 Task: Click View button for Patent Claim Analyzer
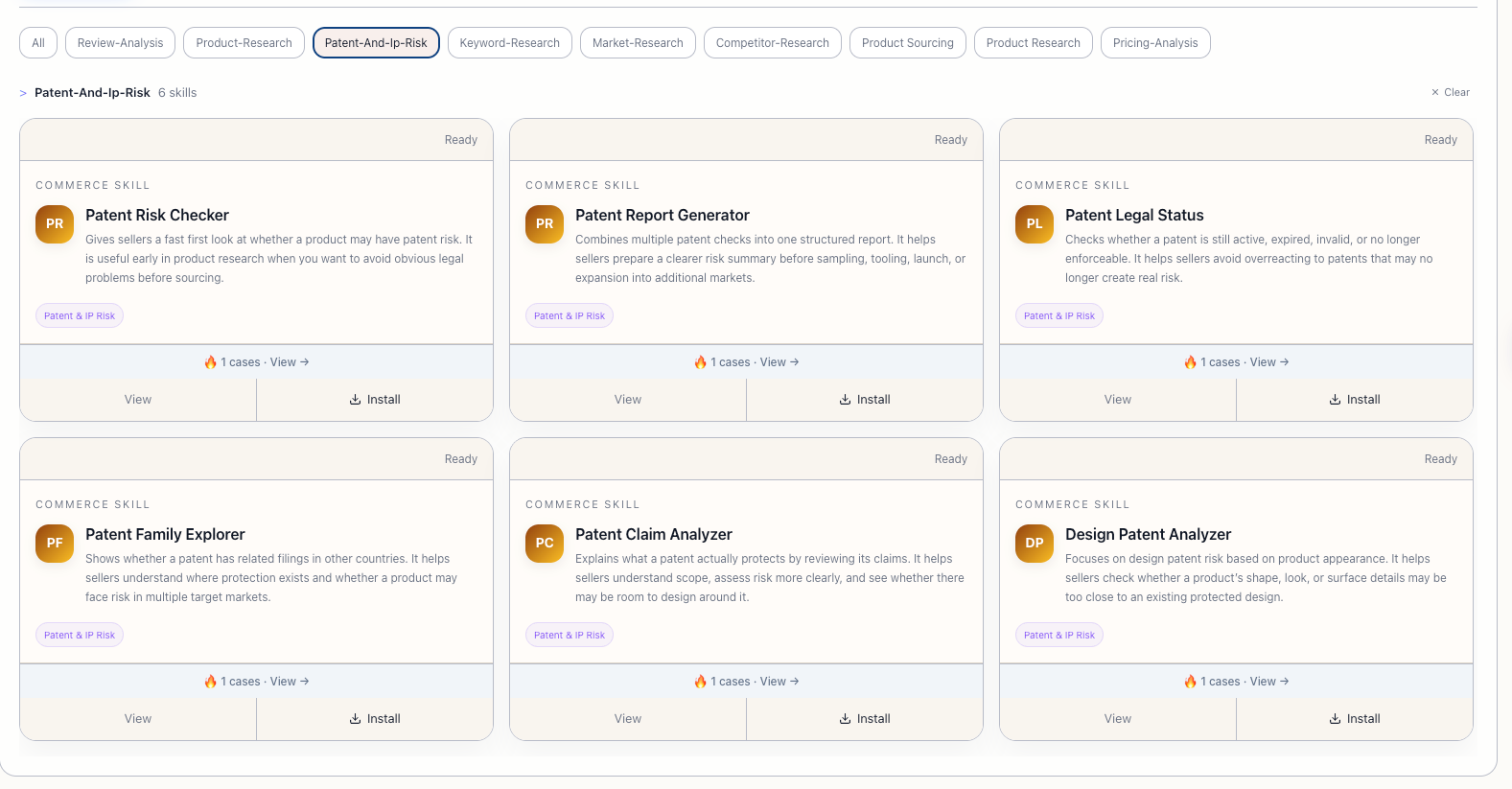628,719
